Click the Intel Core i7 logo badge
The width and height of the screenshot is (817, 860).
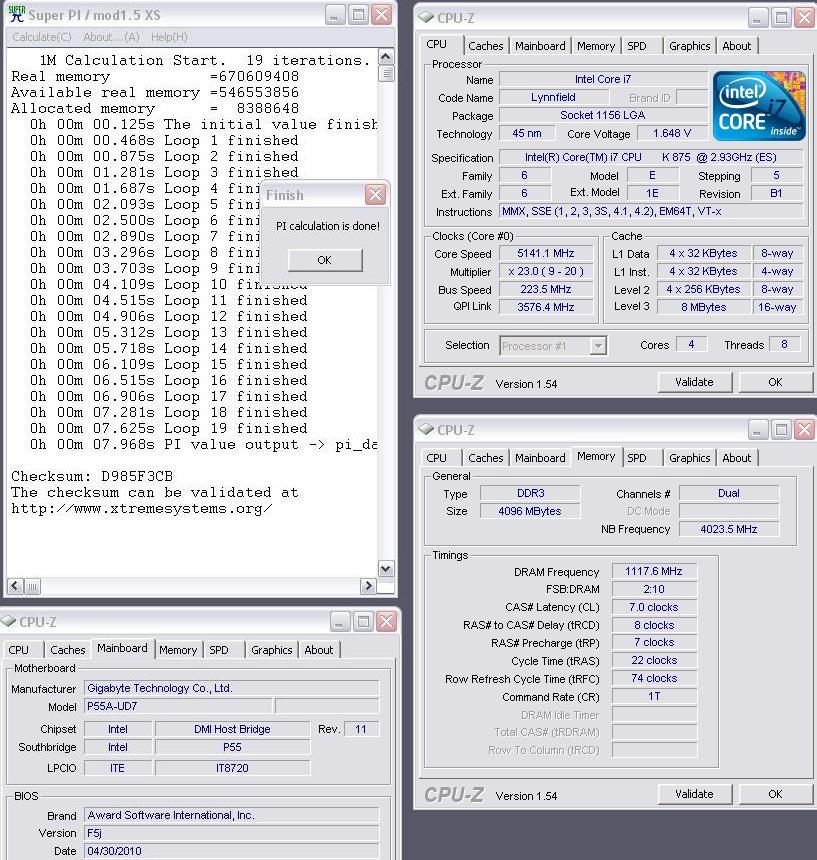(x=759, y=106)
